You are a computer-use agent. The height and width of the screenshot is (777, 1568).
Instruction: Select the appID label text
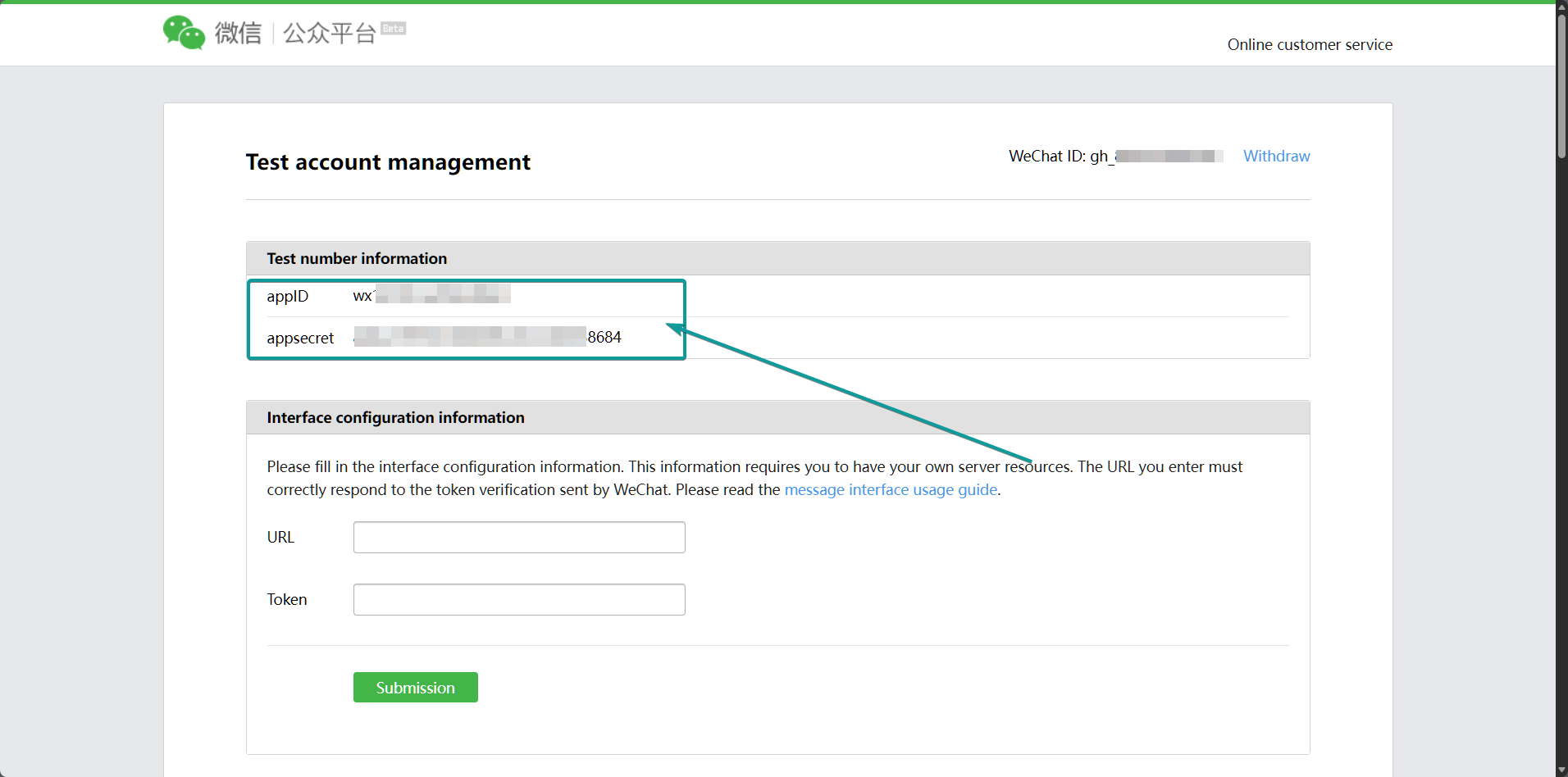(x=287, y=296)
